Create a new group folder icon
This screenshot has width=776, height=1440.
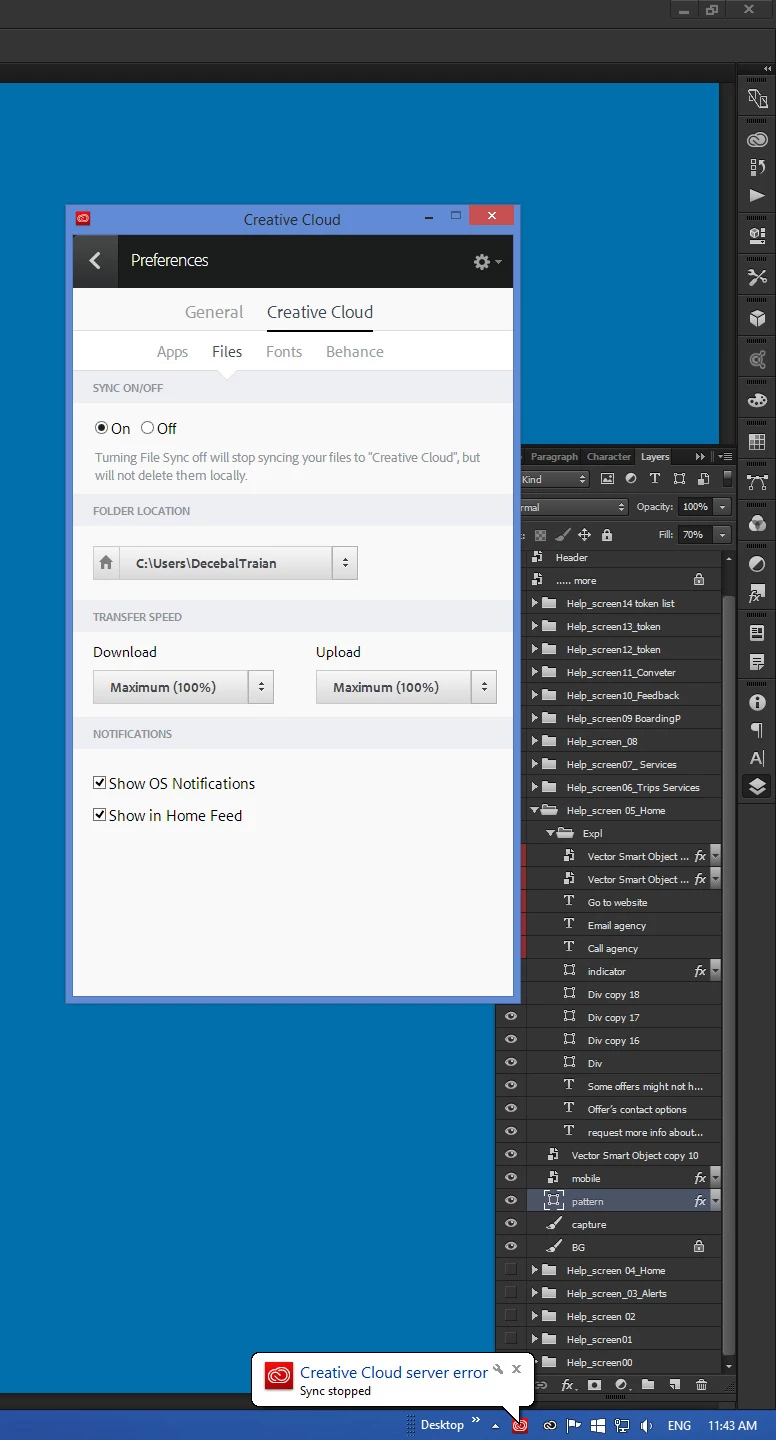(648, 1385)
